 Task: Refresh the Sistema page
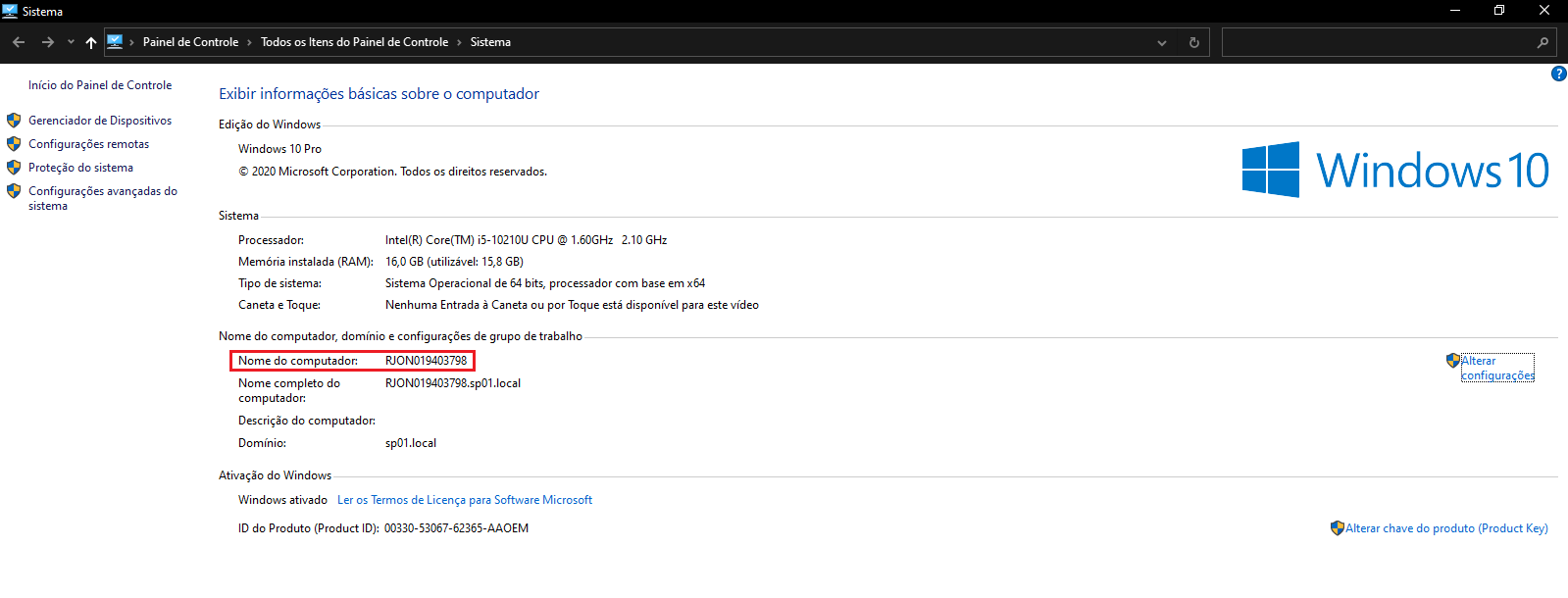tap(1193, 42)
